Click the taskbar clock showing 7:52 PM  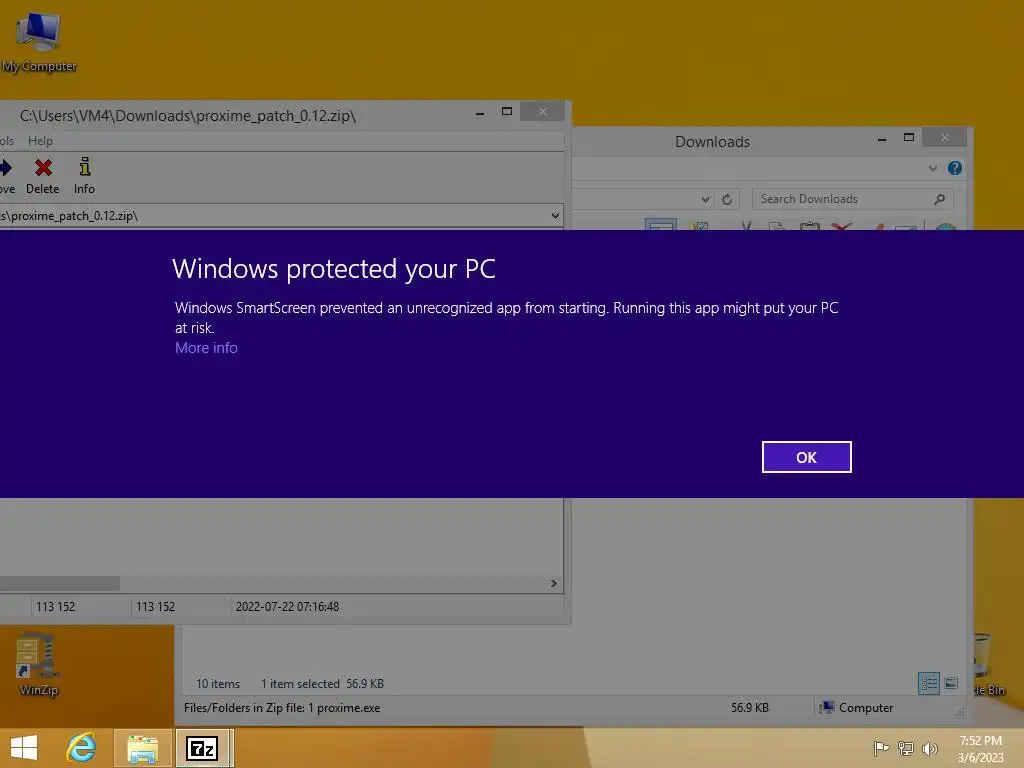[x=980, y=749]
